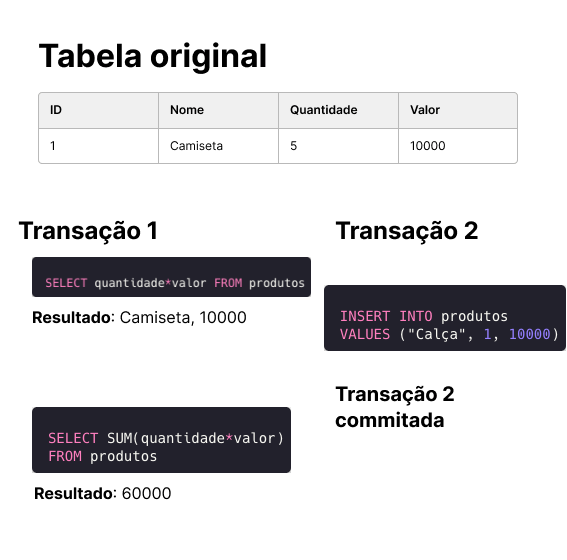Viewport: 567px width, 560px height.
Task: Click the table cell with value 10000
Action: (x=458, y=146)
